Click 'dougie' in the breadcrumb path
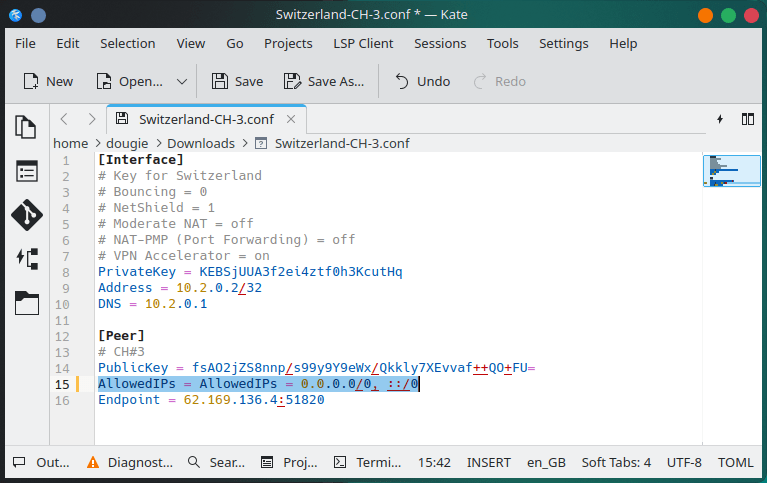Image resolution: width=767 pixels, height=483 pixels. pyautogui.click(x=127, y=143)
